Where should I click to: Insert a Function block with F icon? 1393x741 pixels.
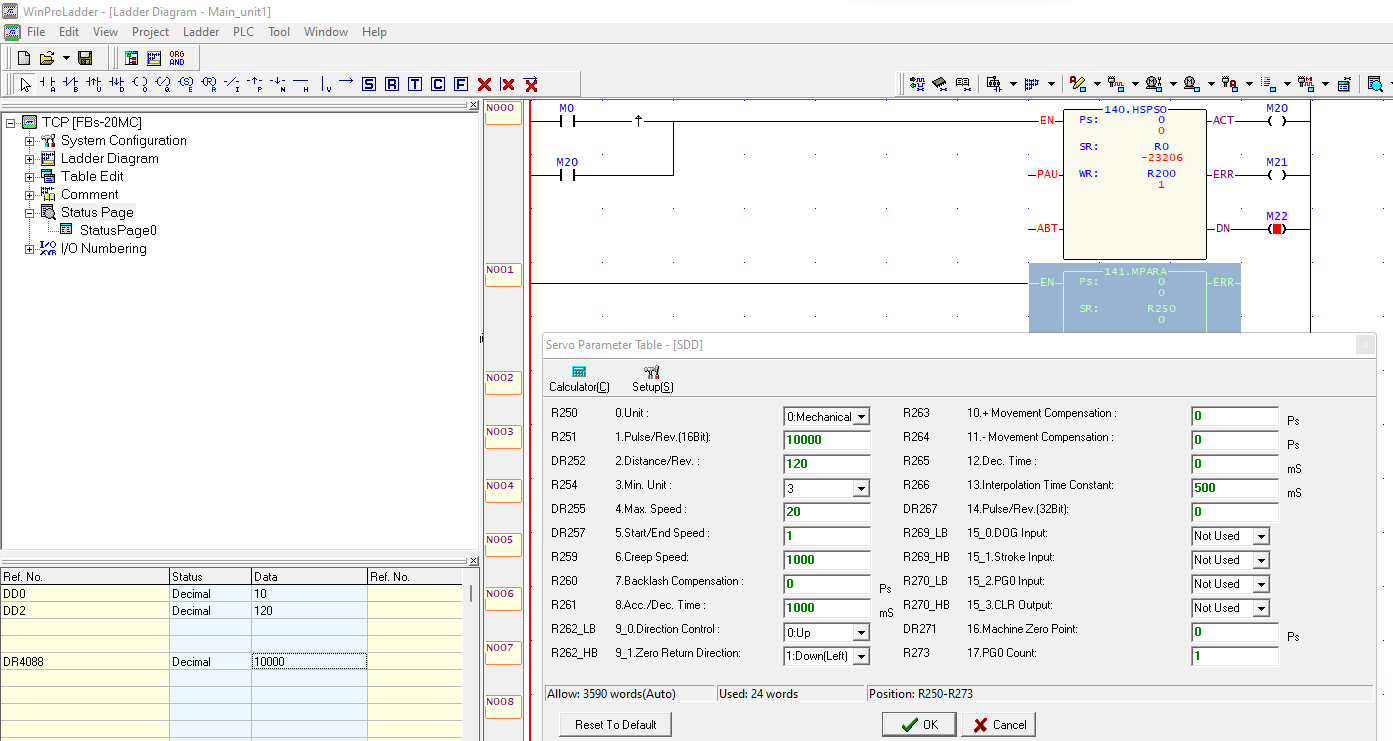[461, 84]
